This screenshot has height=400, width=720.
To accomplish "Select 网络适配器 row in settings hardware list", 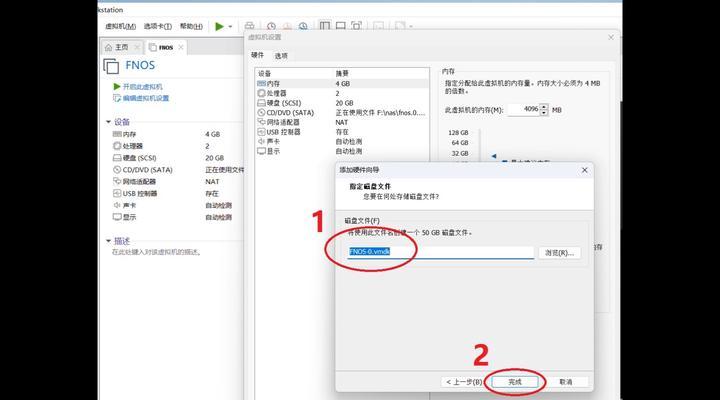I will 342,122.
